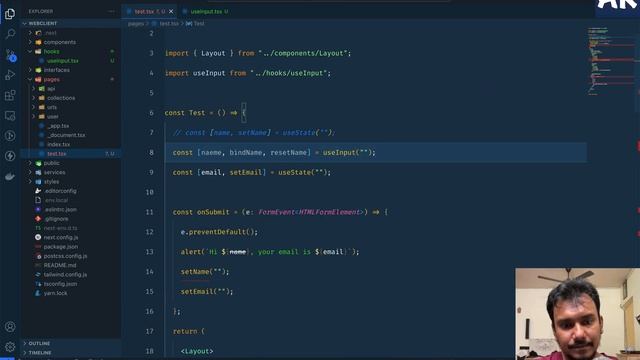Viewport: 640px width, 360px height.
Task: Open the Source Control view icon
Action: tap(10, 55)
